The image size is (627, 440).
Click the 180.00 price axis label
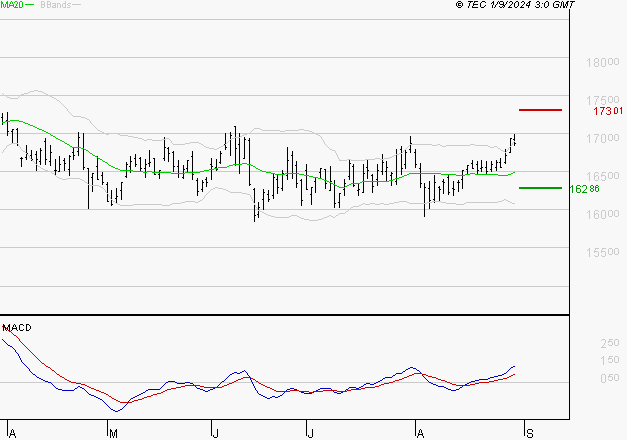[x=603, y=62]
